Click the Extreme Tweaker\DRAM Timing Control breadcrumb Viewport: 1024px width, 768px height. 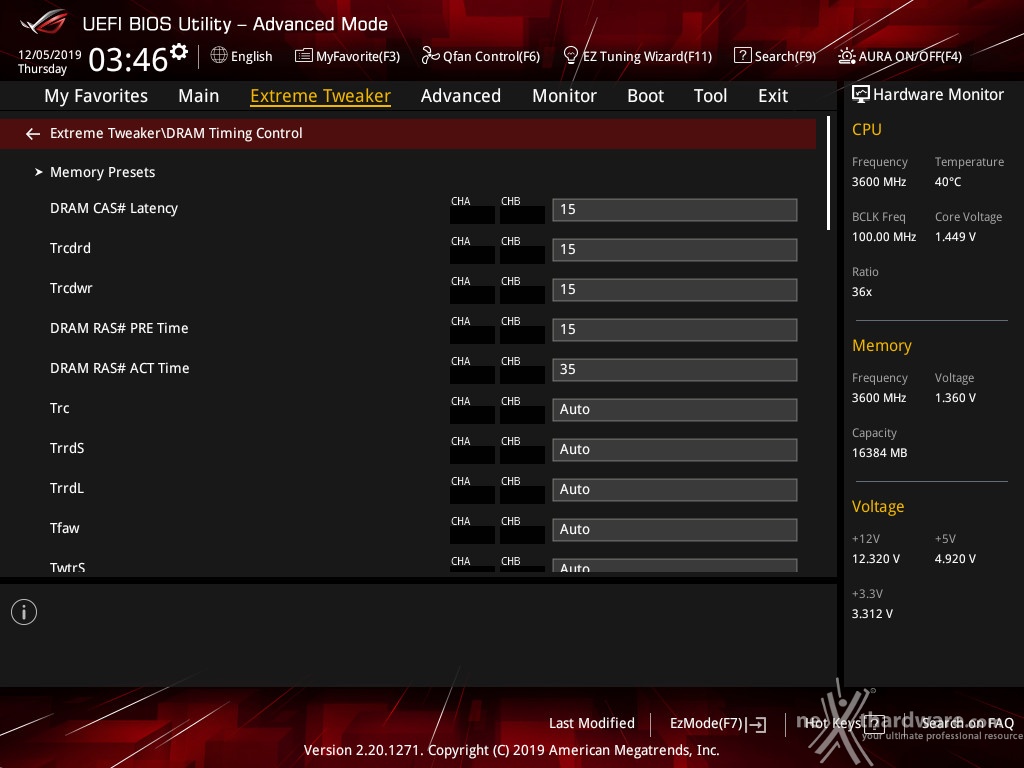[x=176, y=133]
